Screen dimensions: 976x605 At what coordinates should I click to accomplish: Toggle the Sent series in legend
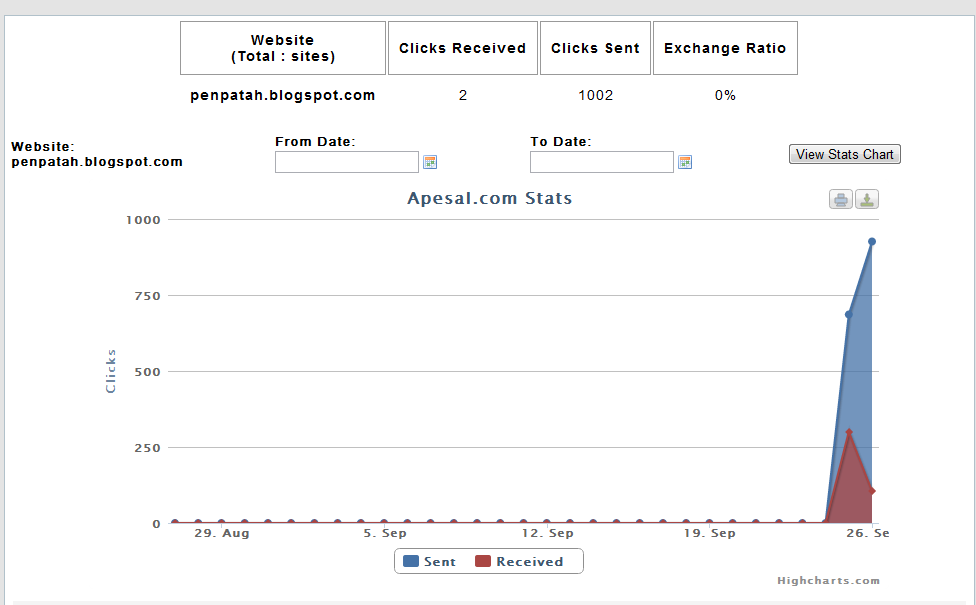429,561
